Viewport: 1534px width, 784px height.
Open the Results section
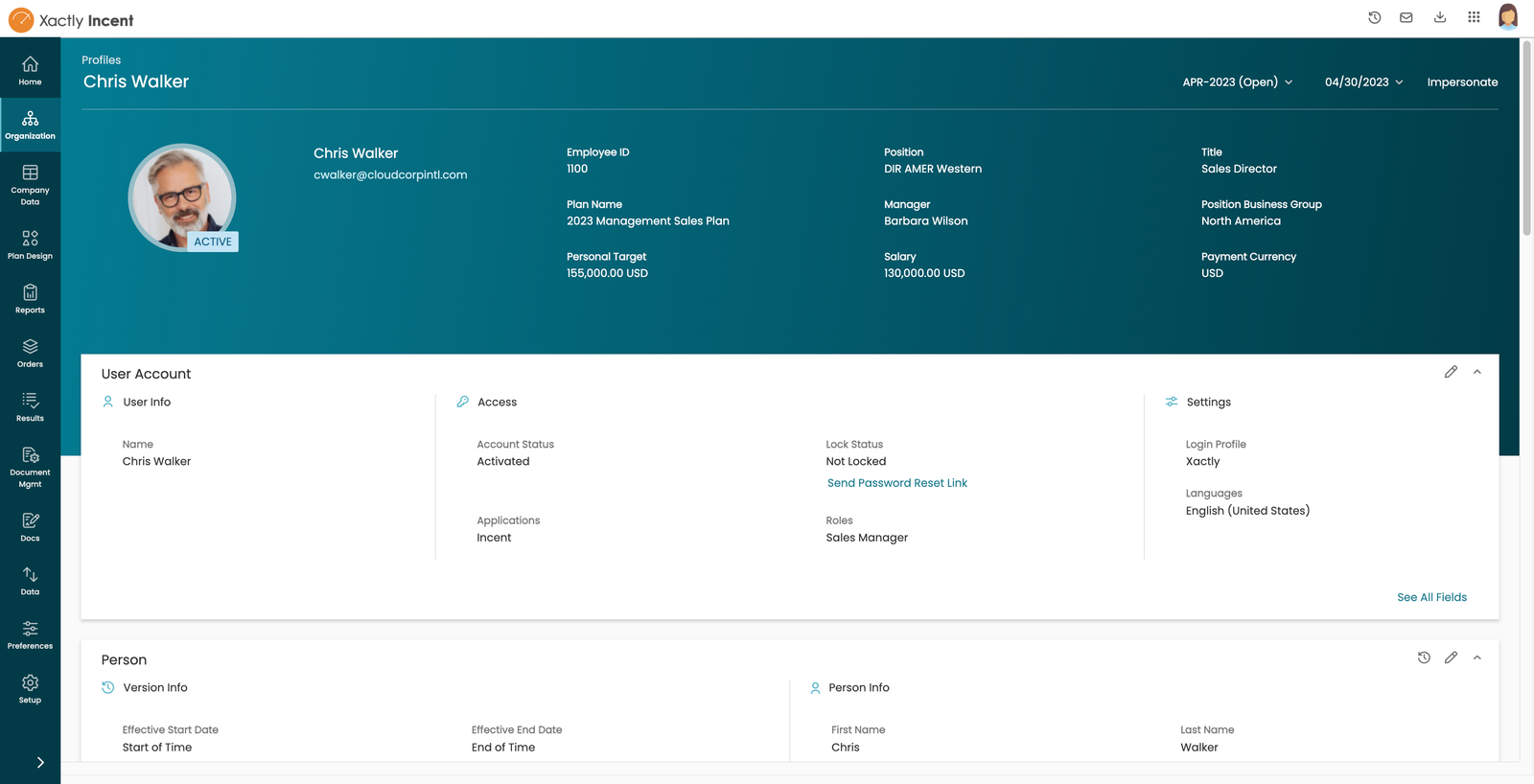click(x=30, y=406)
